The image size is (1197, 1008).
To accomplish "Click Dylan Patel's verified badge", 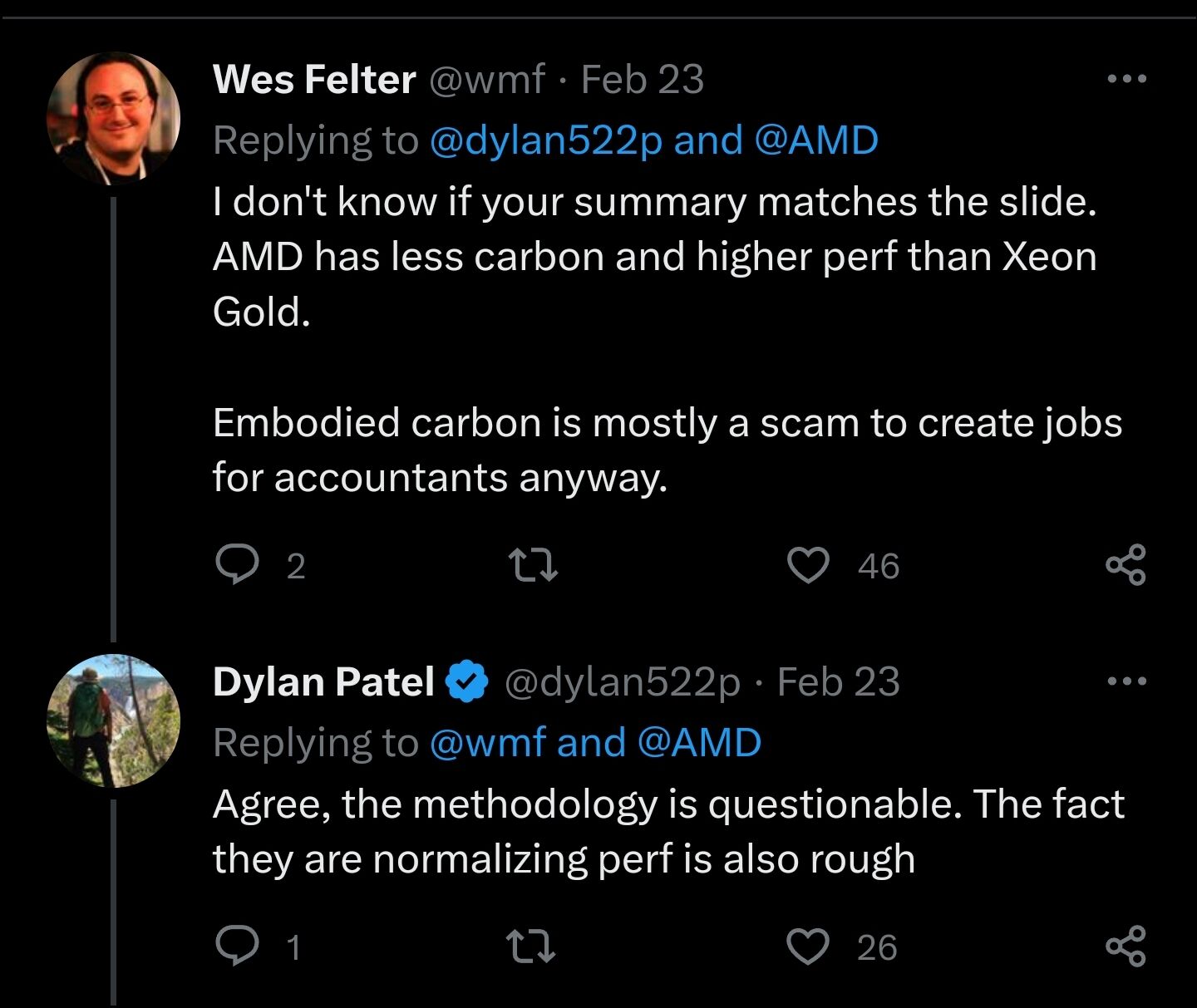I will (x=467, y=681).
